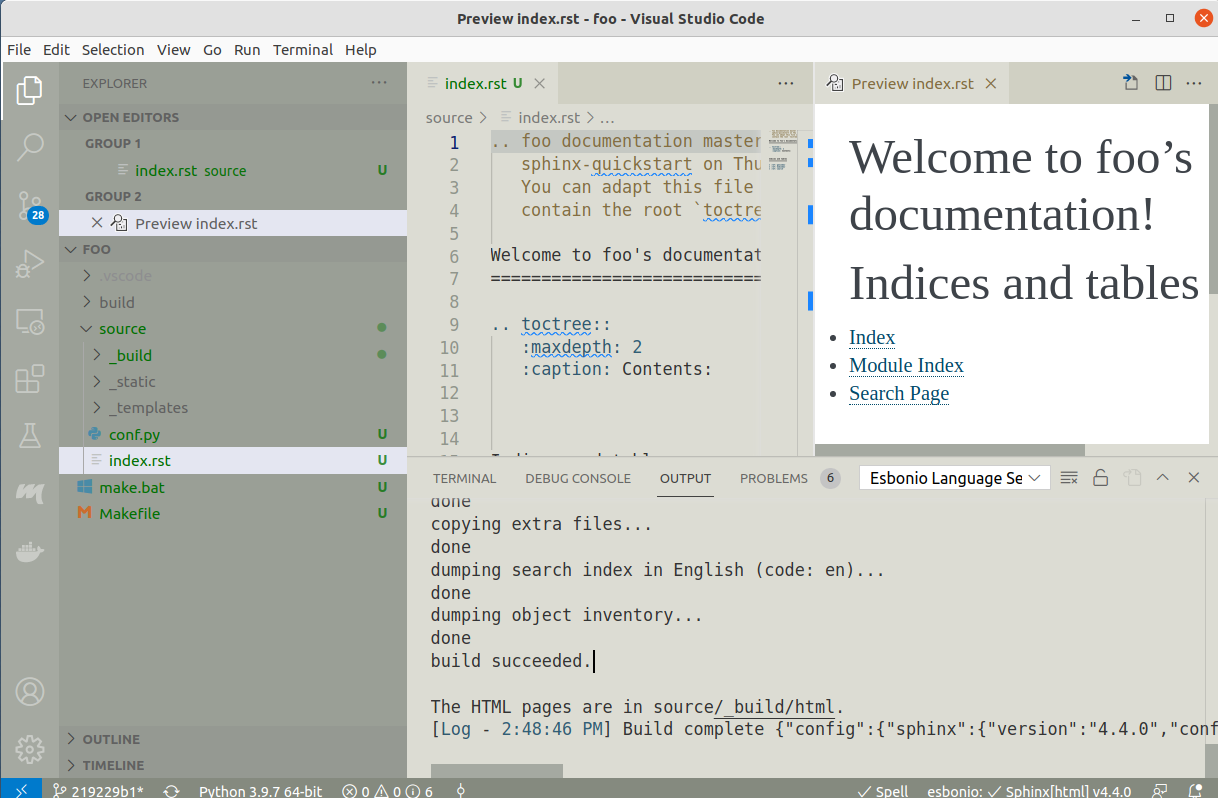Open the Output channel dropdown showing Esbonio
This screenshot has height=798, width=1218.
[953, 478]
